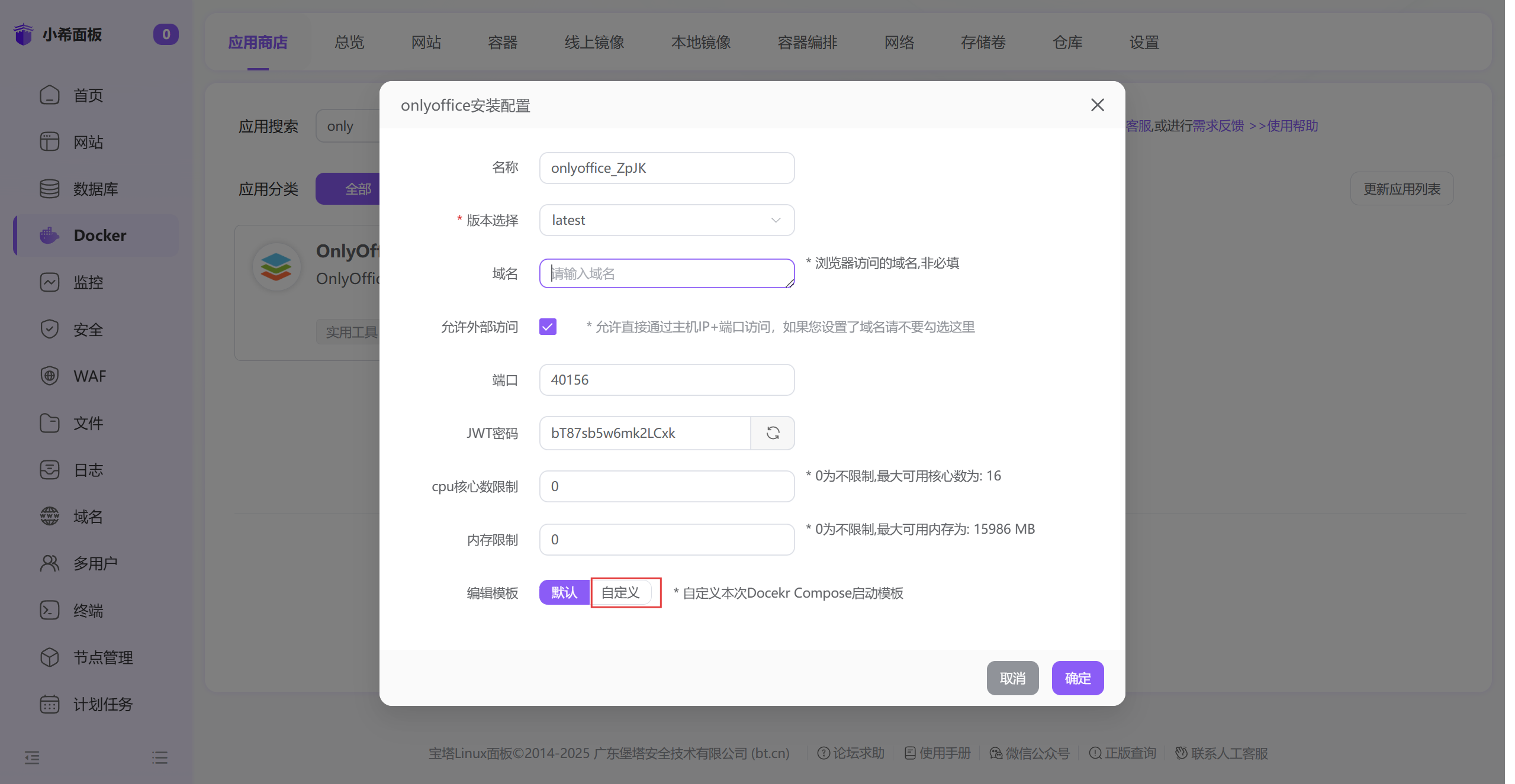
Task: Click the notification count badge beside 小希面板
Action: pyautogui.click(x=166, y=34)
